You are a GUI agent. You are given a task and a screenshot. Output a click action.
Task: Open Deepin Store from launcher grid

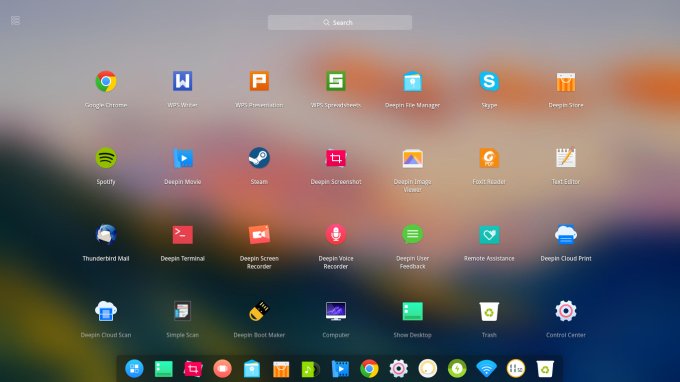566,82
